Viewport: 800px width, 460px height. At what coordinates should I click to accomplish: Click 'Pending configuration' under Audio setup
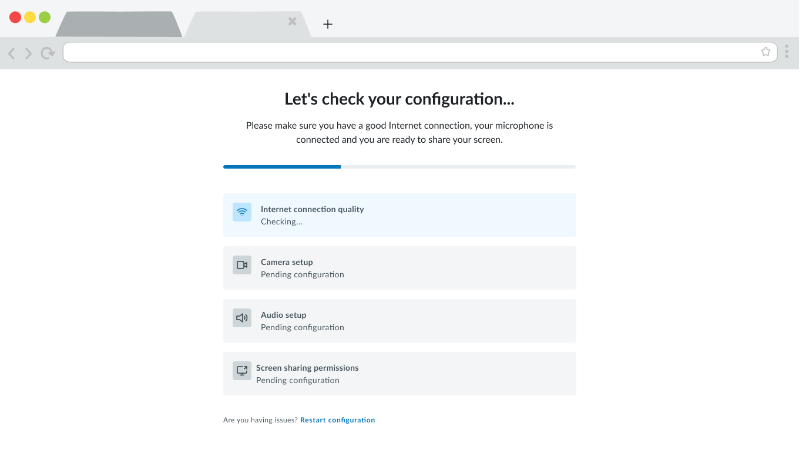302,327
